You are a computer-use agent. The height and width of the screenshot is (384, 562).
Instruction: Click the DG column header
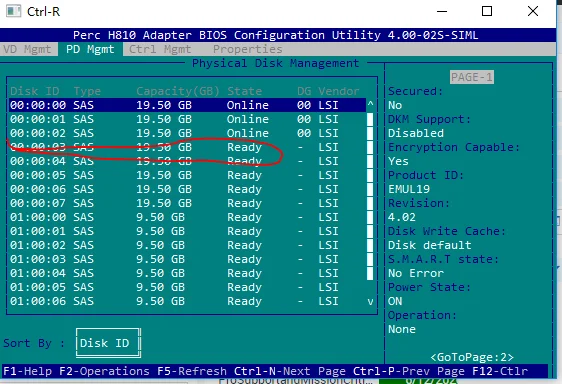pyautogui.click(x=304, y=91)
